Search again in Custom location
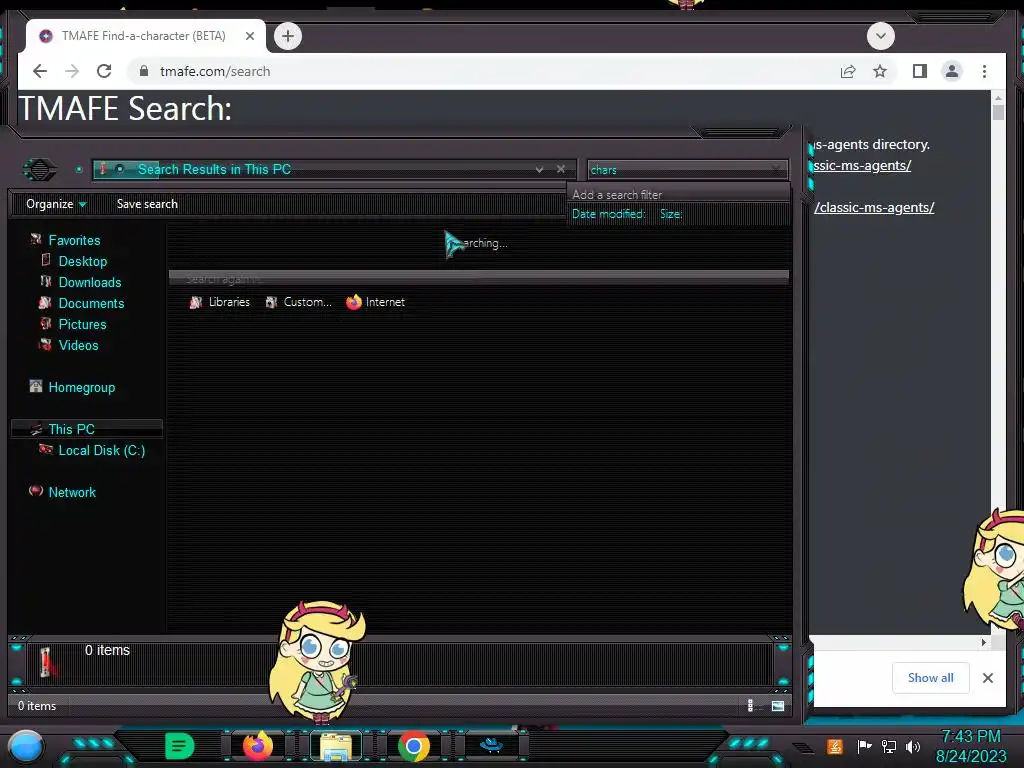Viewport: 1024px width, 768px height. pos(298,302)
